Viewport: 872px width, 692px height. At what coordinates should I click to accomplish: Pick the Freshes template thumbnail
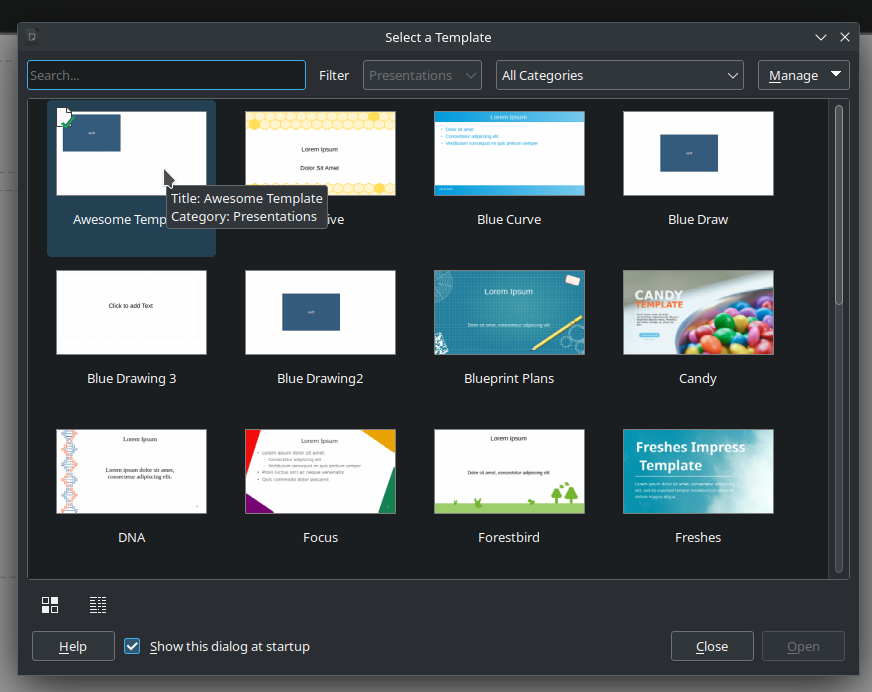pyautogui.click(x=698, y=471)
